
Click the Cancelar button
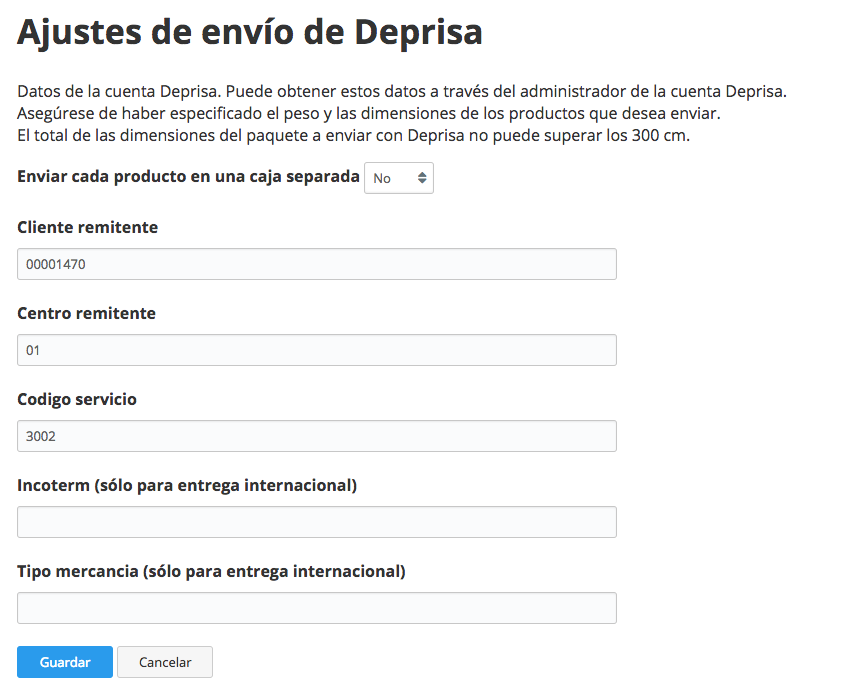165,662
